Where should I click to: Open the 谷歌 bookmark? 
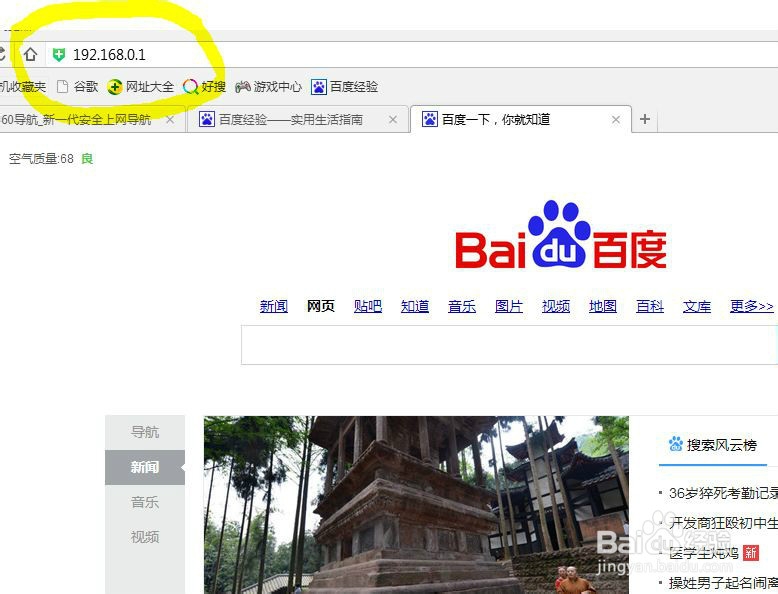[x=77, y=87]
